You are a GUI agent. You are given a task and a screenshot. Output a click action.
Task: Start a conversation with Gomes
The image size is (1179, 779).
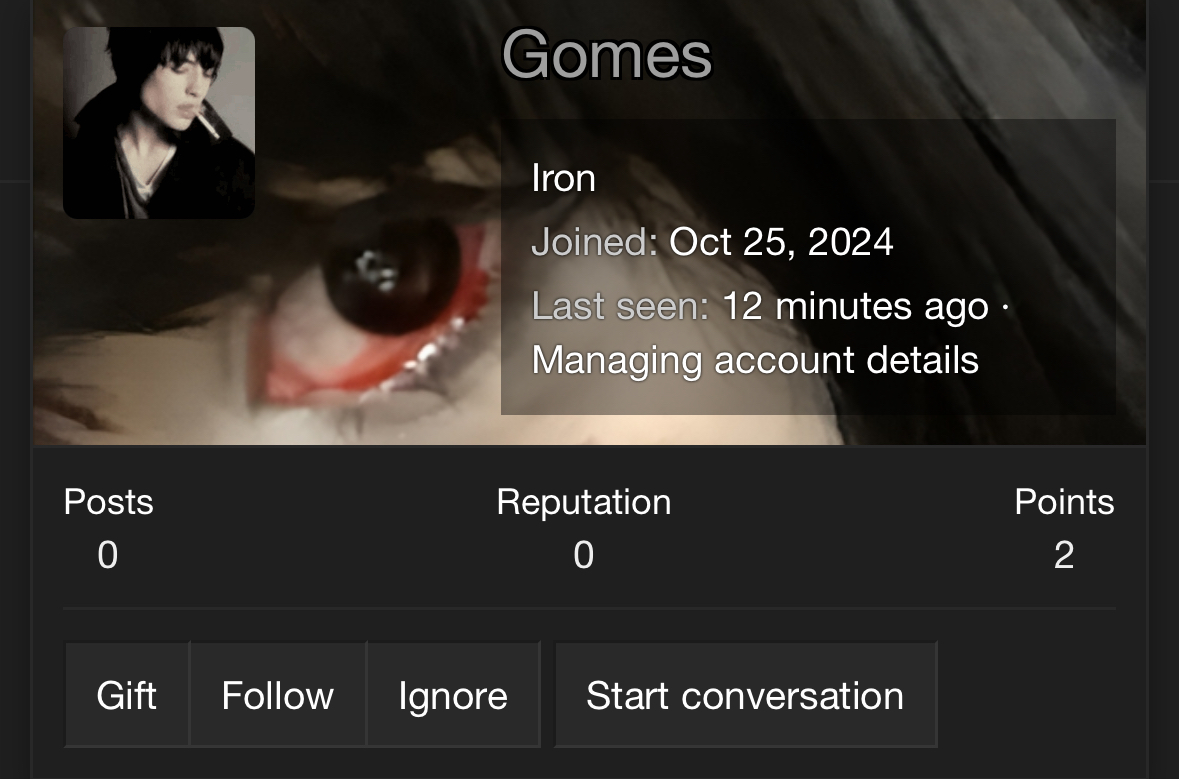tap(745, 695)
